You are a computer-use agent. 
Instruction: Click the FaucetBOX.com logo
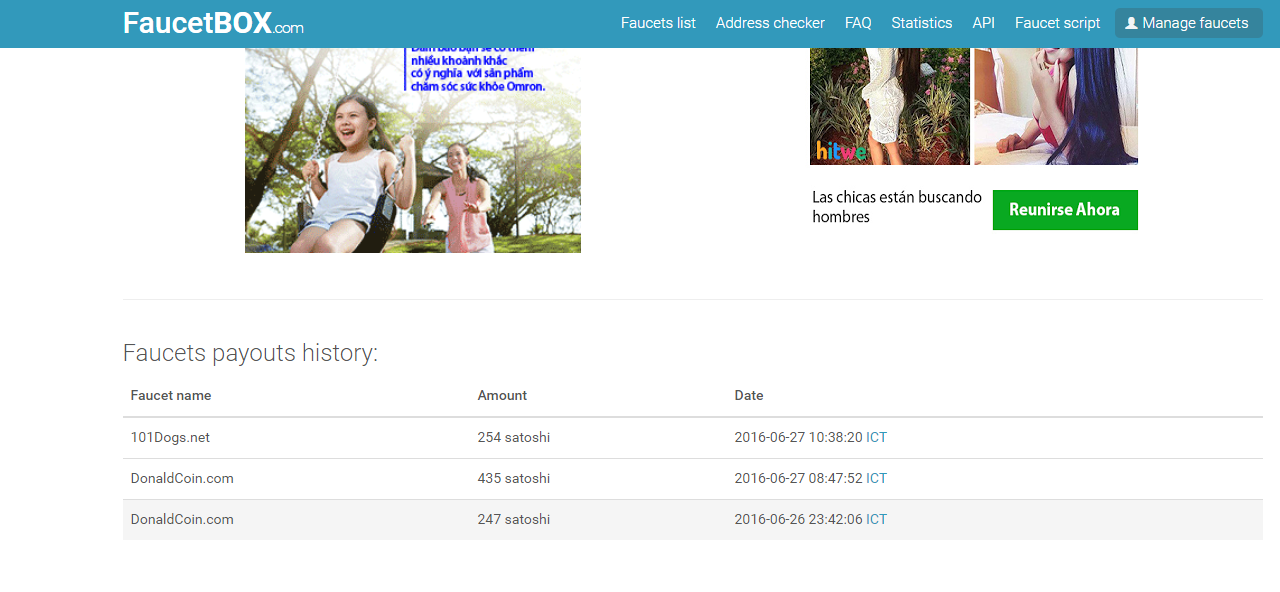click(x=213, y=23)
